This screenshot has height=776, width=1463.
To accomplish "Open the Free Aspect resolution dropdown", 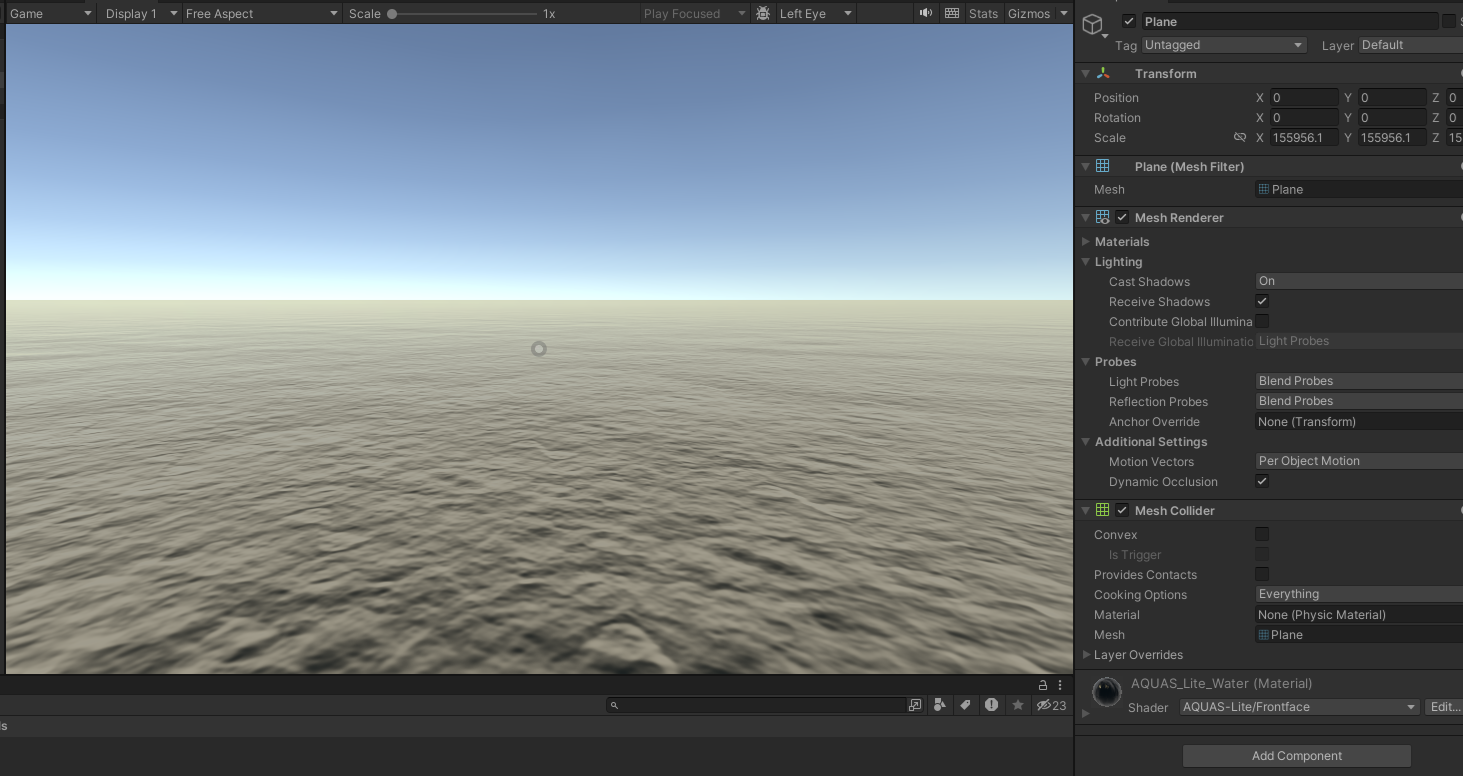I will pyautogui.click(x=262, y=13).
